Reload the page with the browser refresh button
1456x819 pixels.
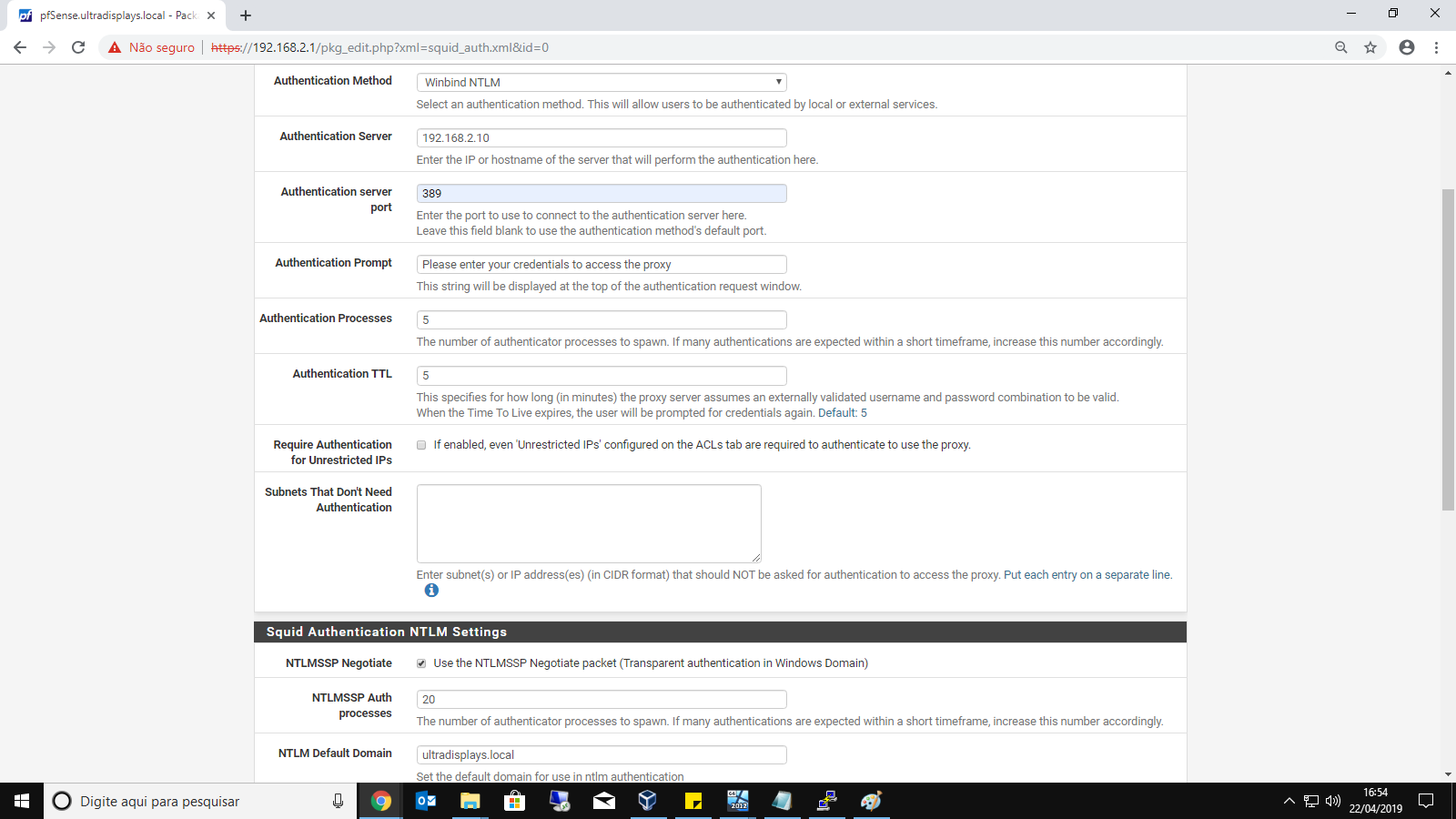click(78, 47)
